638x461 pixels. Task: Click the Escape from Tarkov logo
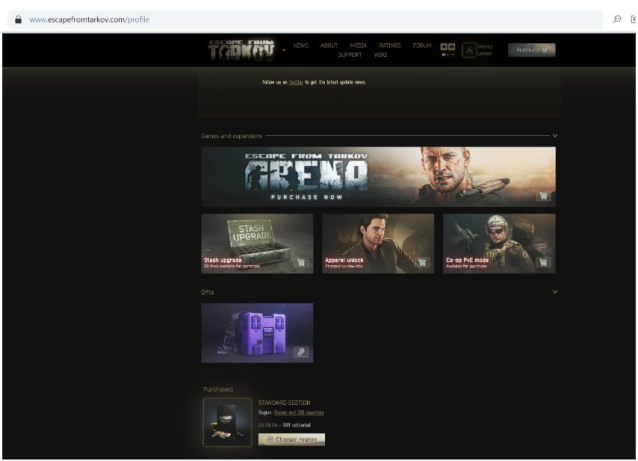click(x=240, y=49)
